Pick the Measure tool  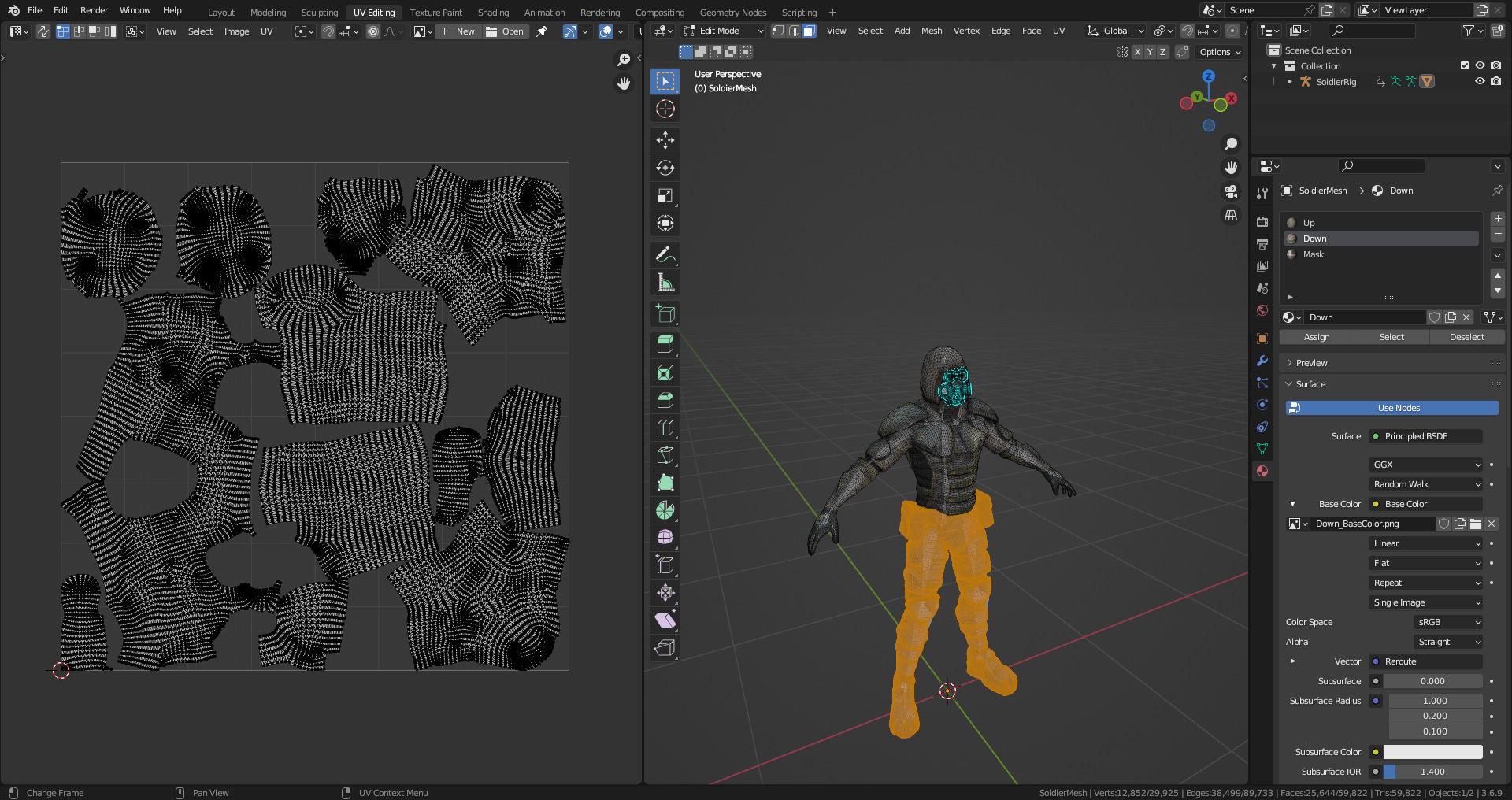click(665, 283)
